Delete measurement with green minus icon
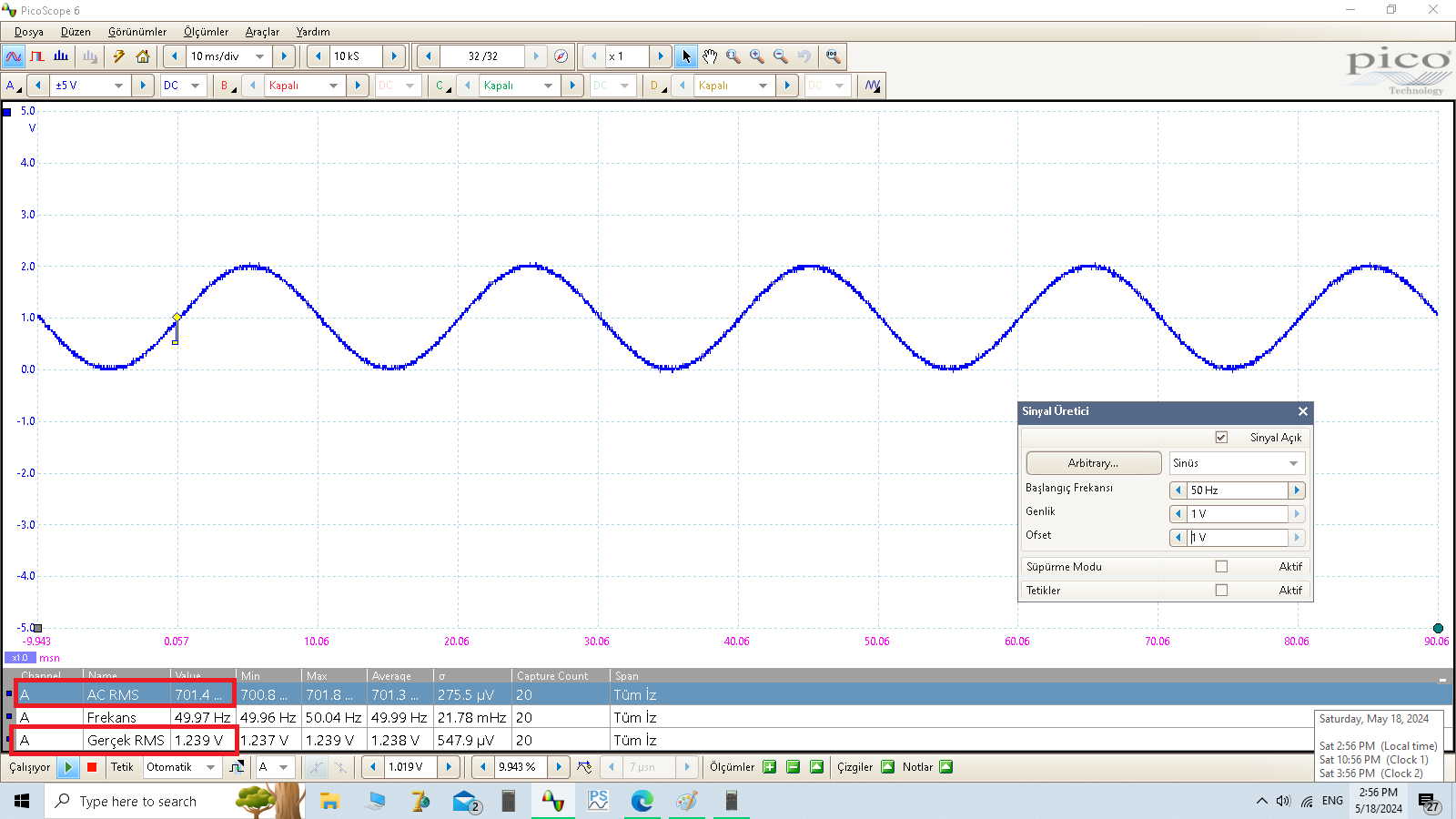Image resolution: width=1456 pixels, height=819 pixels. [x=793, y=767]
